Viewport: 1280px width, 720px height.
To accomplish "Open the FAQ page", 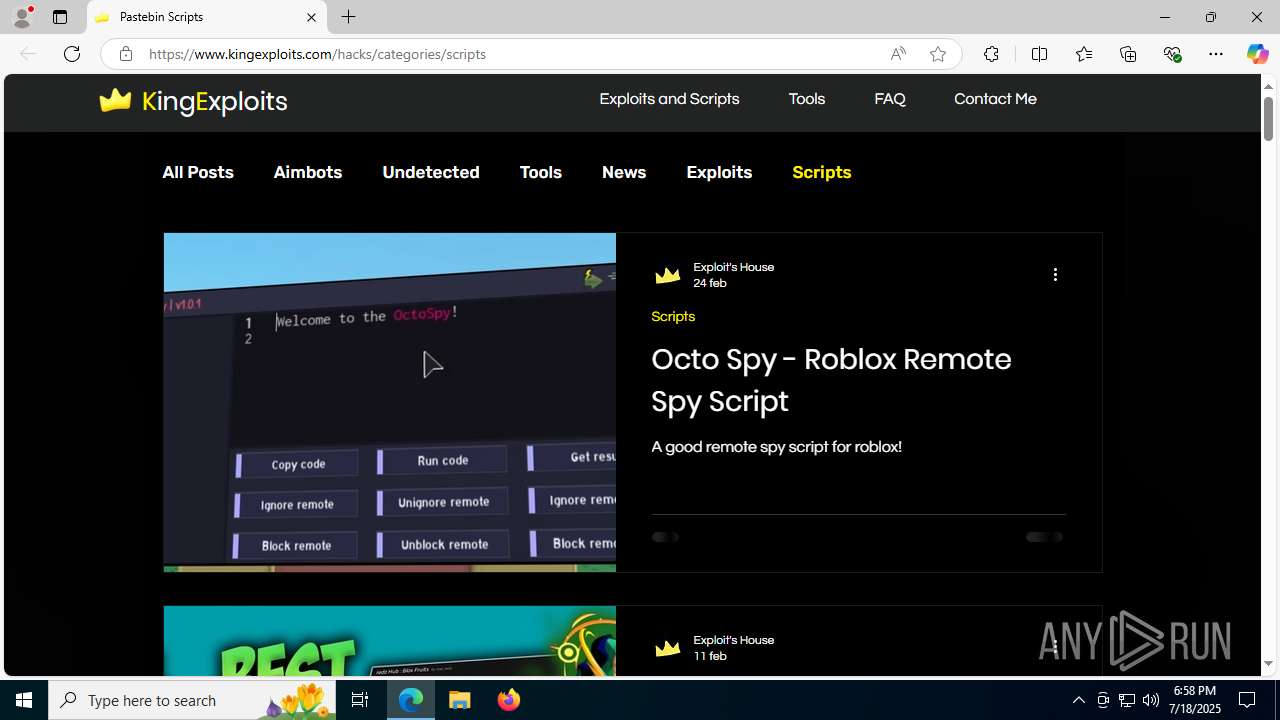I will pyautogui.click(x=890, y=99).
